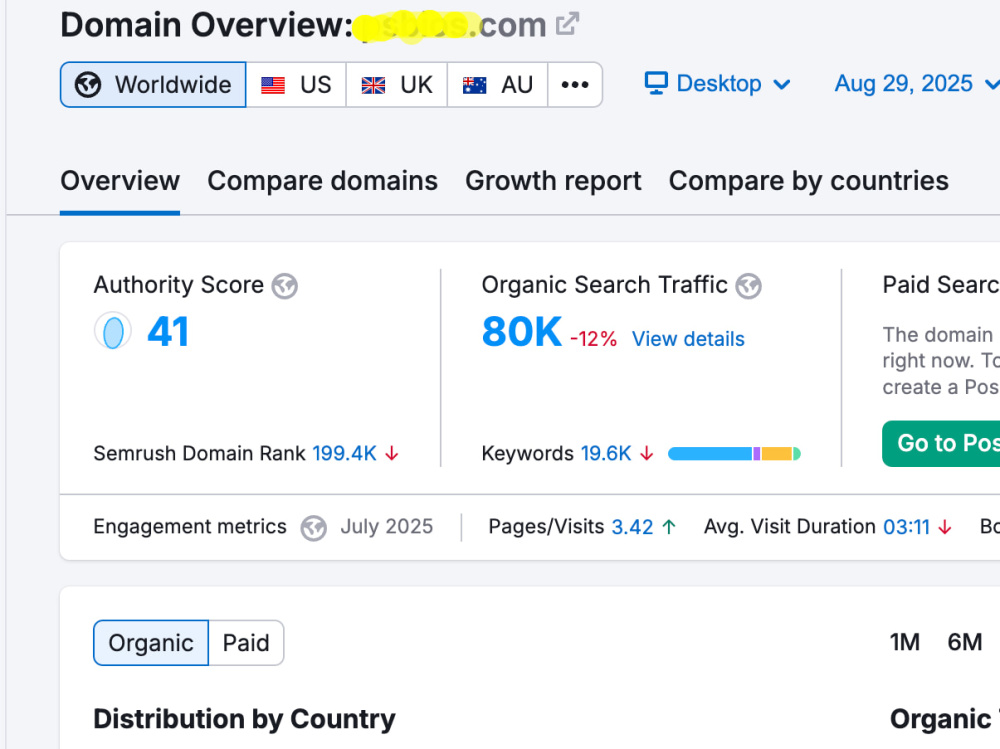The height and width of the screenshot is (749, 1000).
Task: Open the Overview tab
Action: (x=120, y=181)
